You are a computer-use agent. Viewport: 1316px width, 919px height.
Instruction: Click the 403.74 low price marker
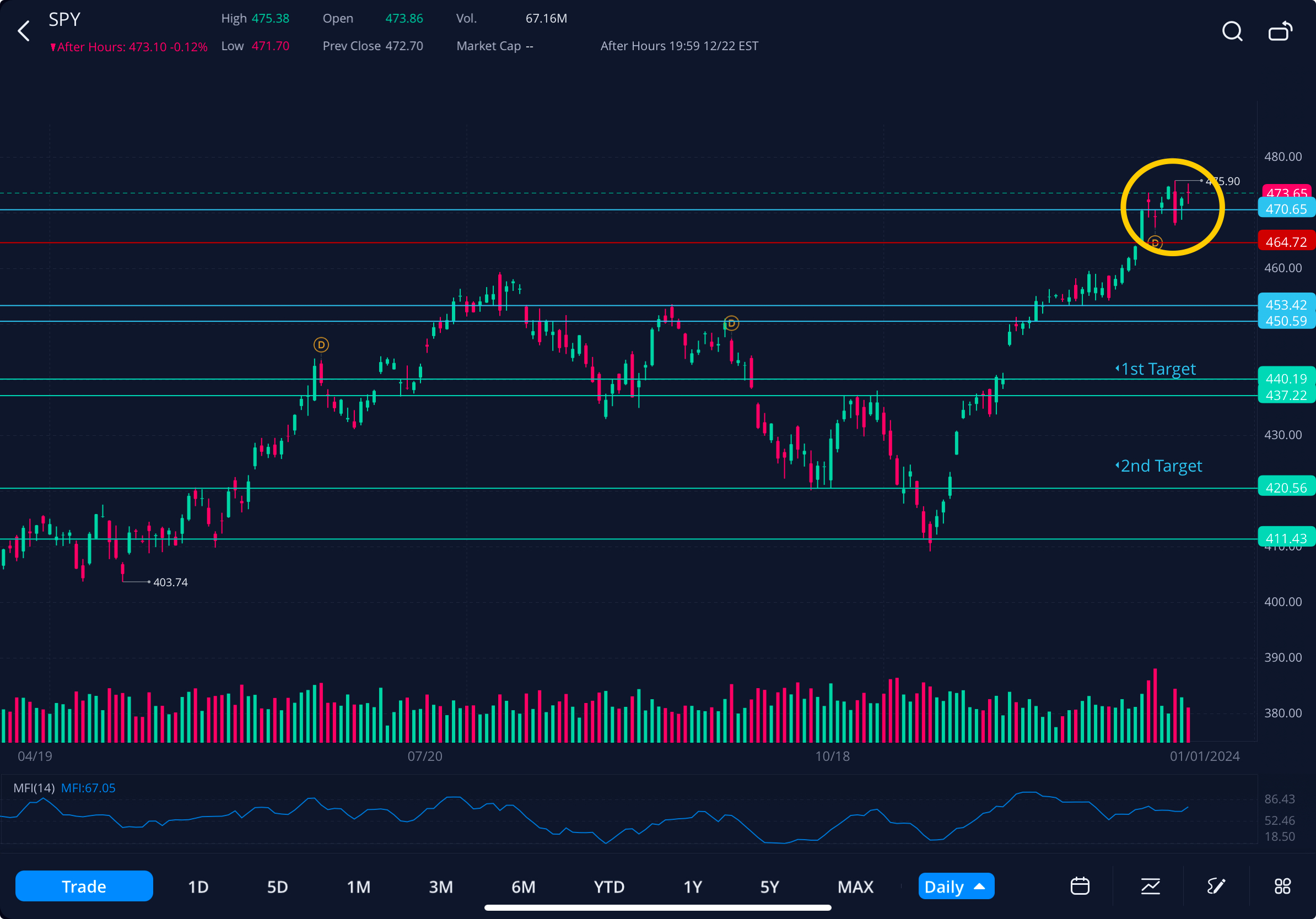(x=170, y=582)
